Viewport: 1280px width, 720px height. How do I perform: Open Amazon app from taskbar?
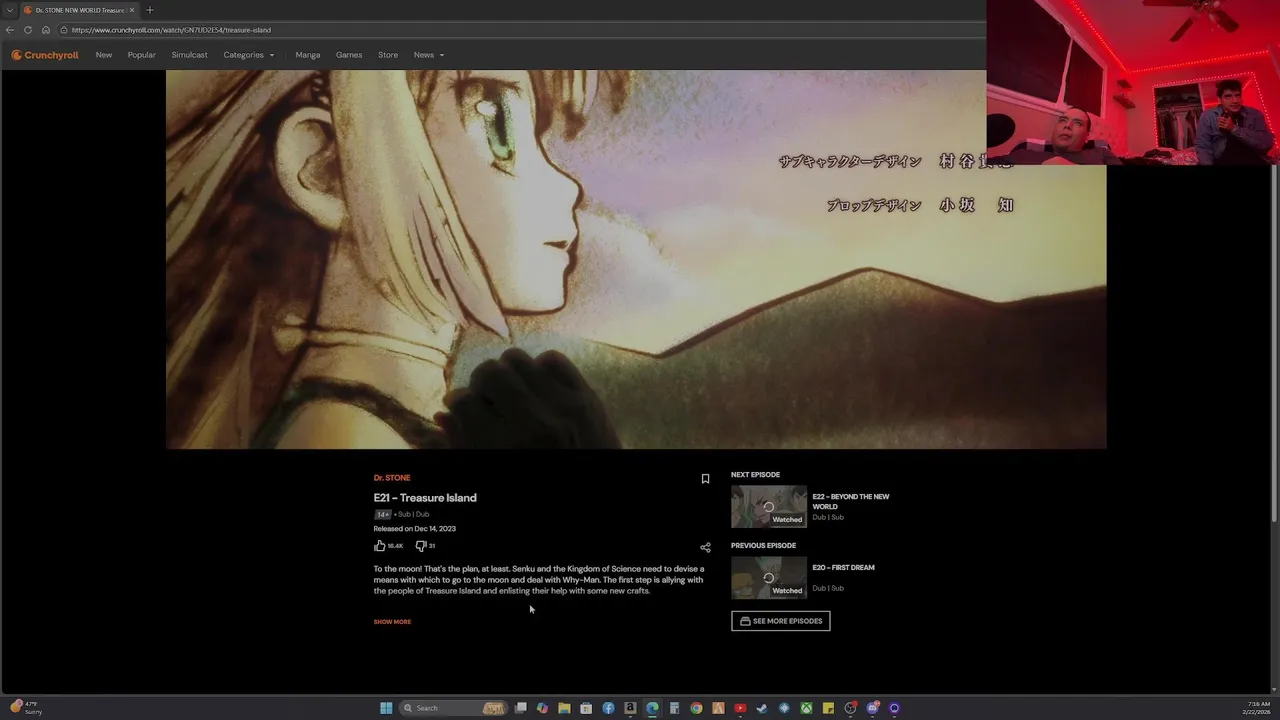630,708
